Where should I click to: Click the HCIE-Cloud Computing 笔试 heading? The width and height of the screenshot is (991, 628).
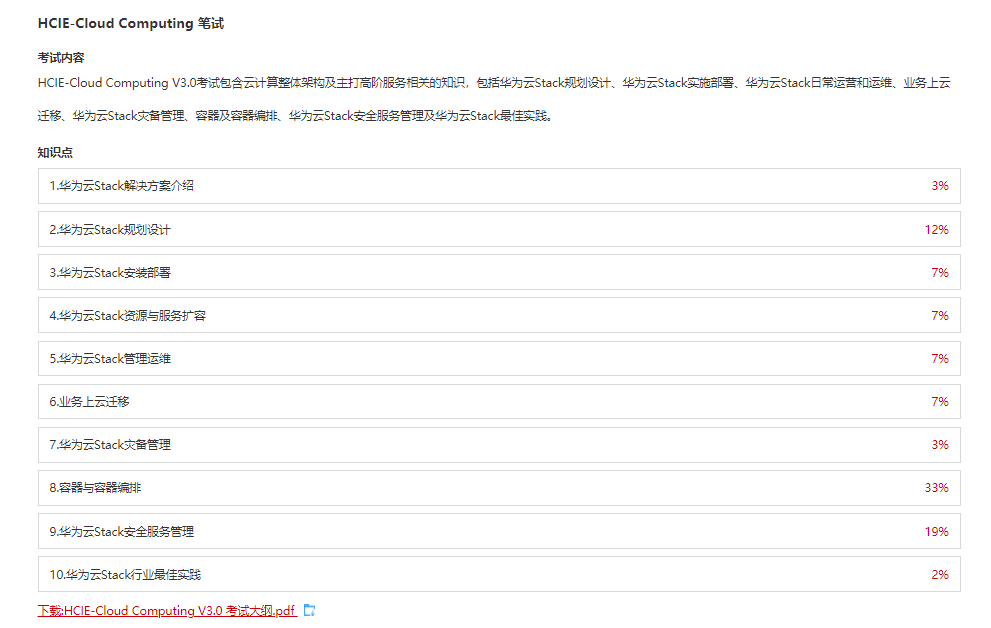coord(131,23)
